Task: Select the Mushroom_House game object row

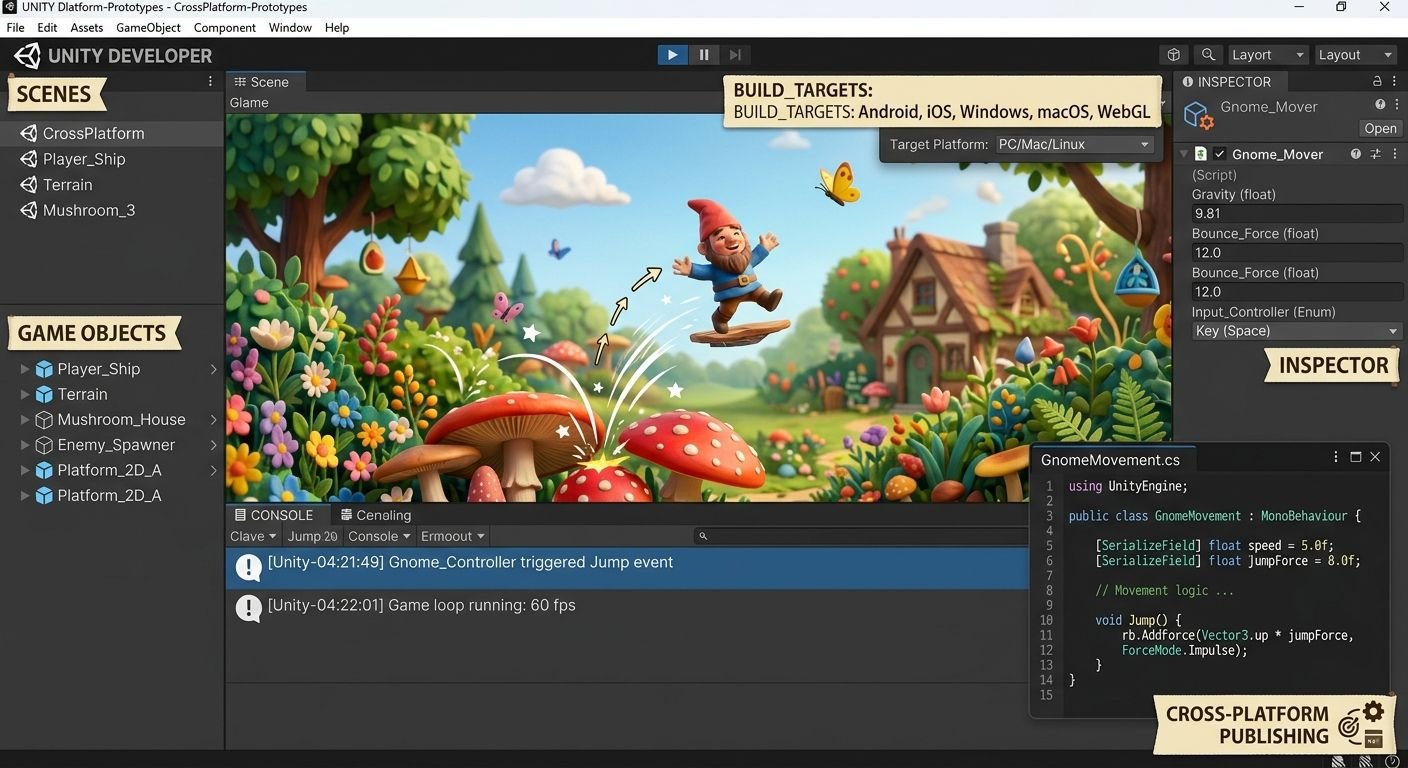Action: coord(112,420)
